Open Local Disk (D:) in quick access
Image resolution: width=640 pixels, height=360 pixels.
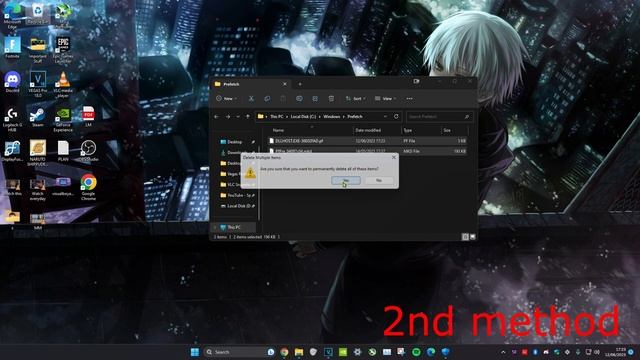point(238,206)
